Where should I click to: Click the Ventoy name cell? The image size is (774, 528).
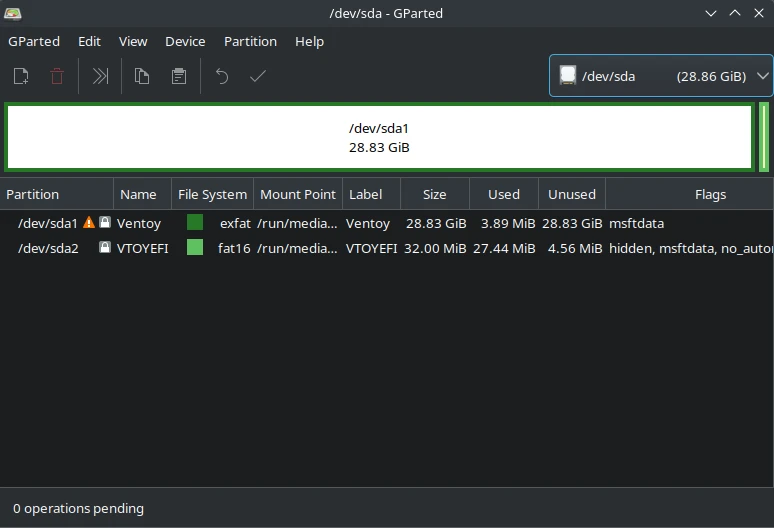coord(139,224)
